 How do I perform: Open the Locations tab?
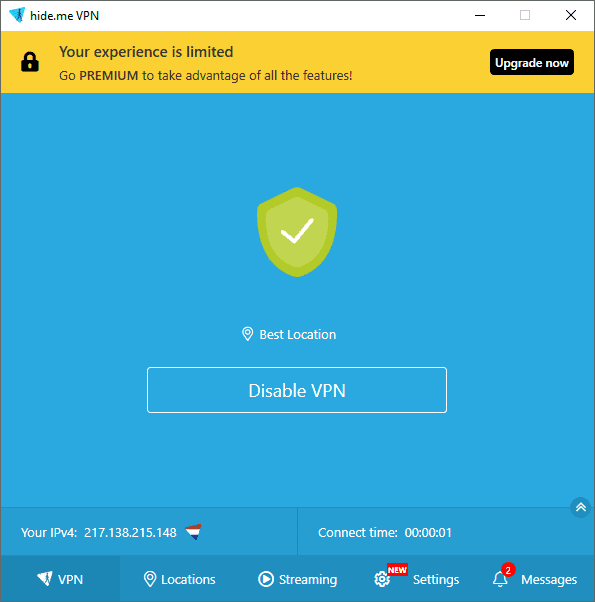[x=179, y=579]
